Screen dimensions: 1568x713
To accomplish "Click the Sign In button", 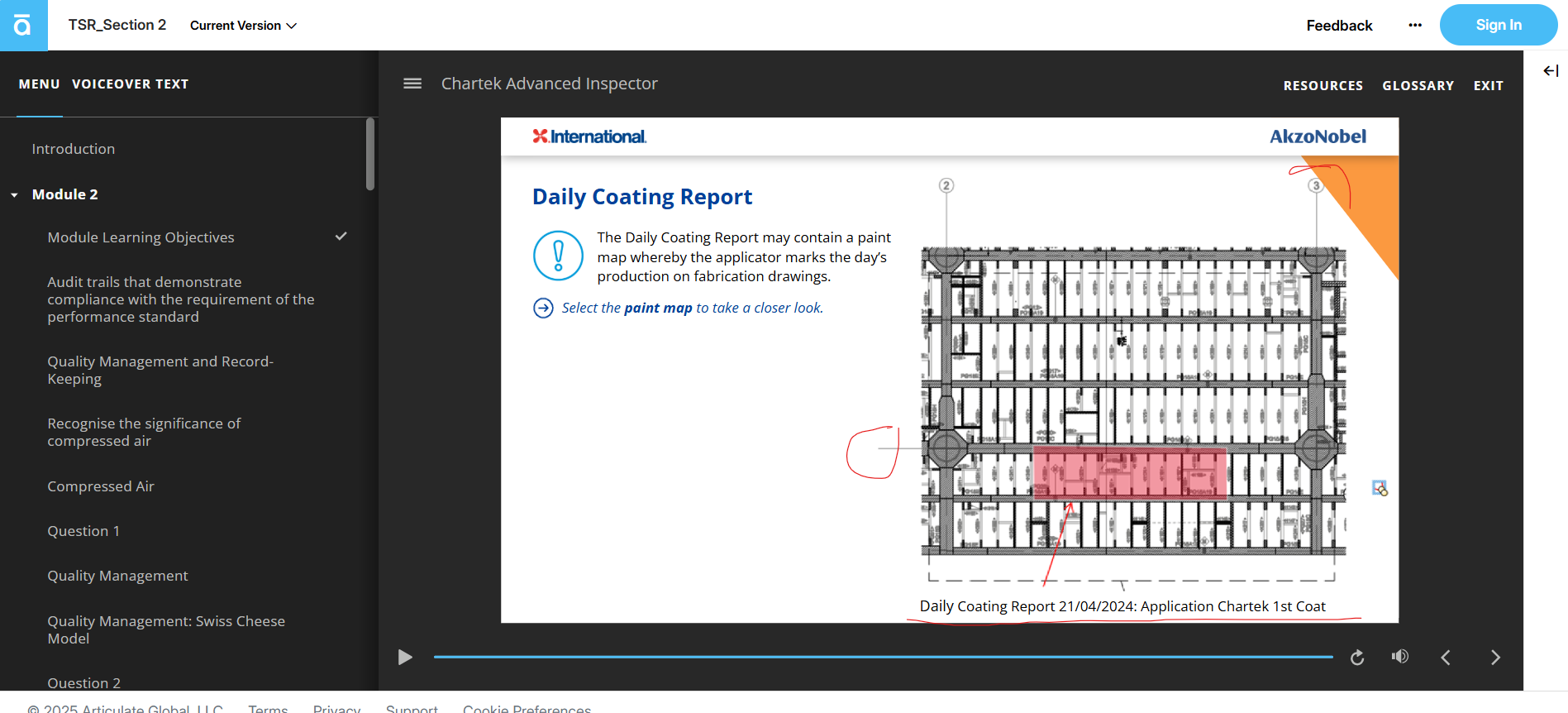I will tap(1499, 25).
